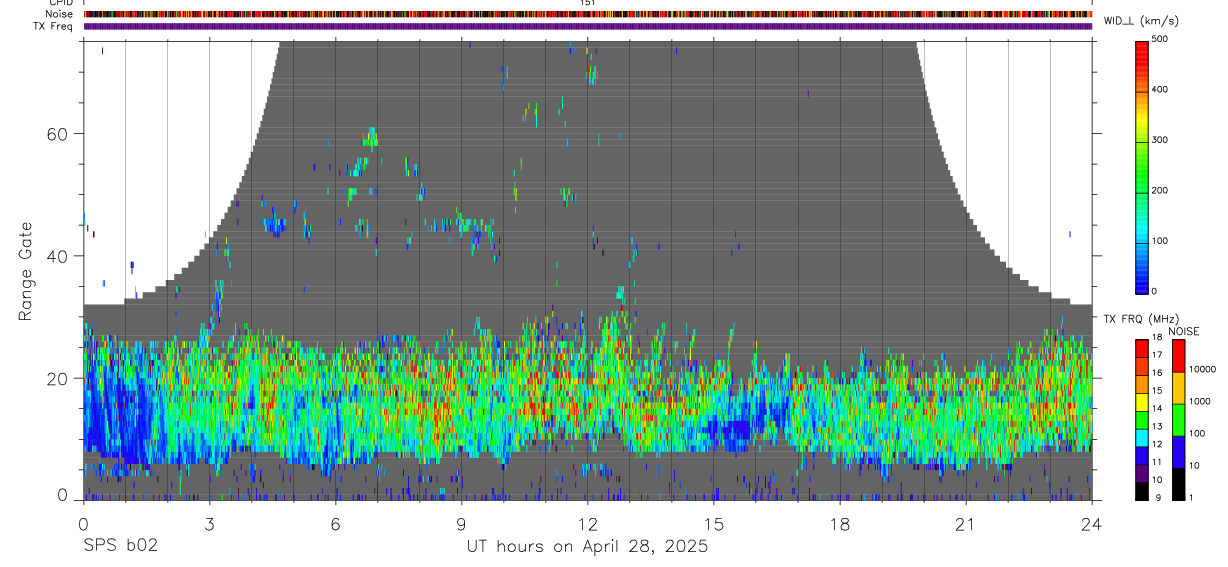Click the y-axis tick label '40'
The image size is (1228, 567).
[x=58, y=256]
